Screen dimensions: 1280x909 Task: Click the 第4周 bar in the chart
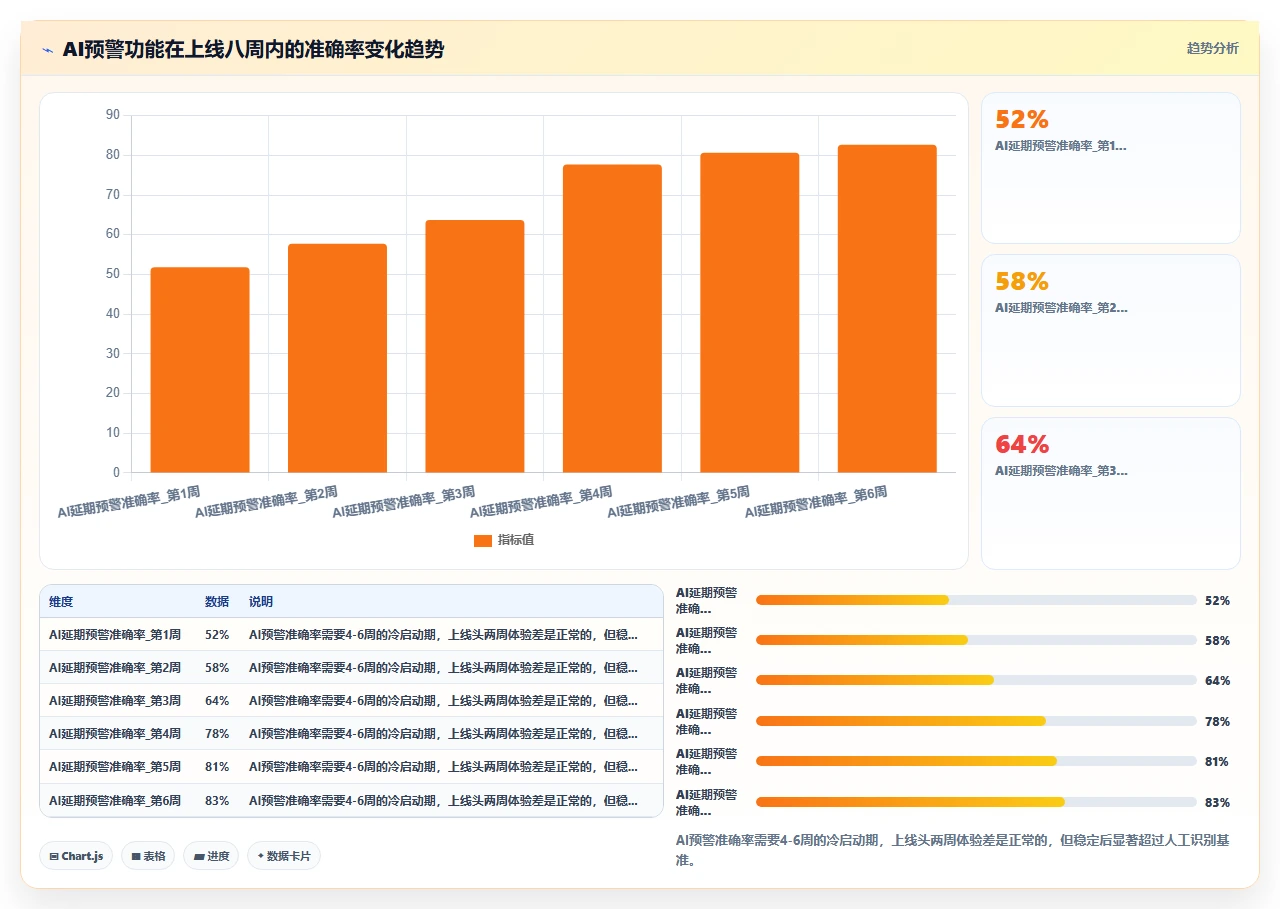coord(612,318)
